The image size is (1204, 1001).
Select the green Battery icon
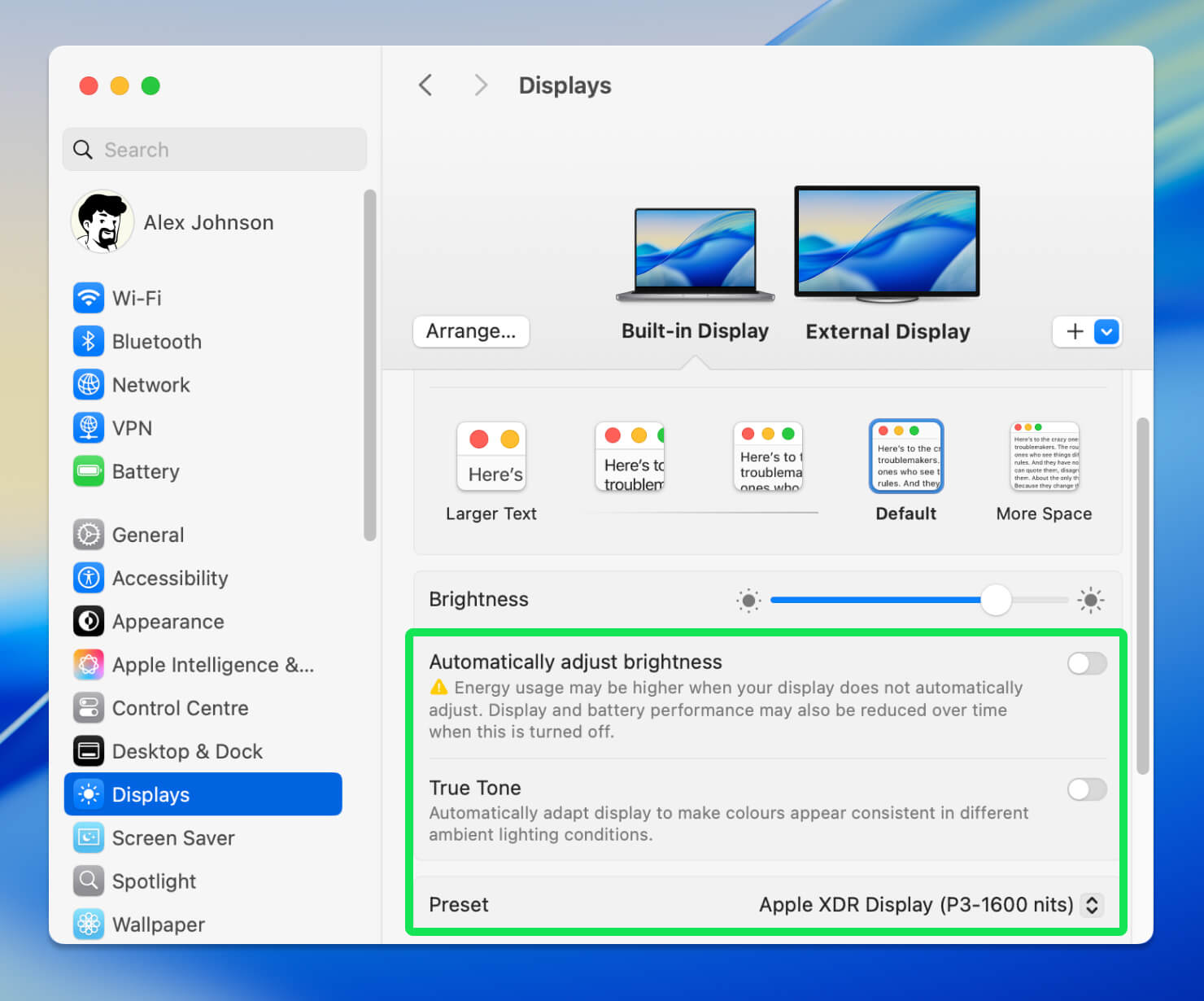click(89, 471)
